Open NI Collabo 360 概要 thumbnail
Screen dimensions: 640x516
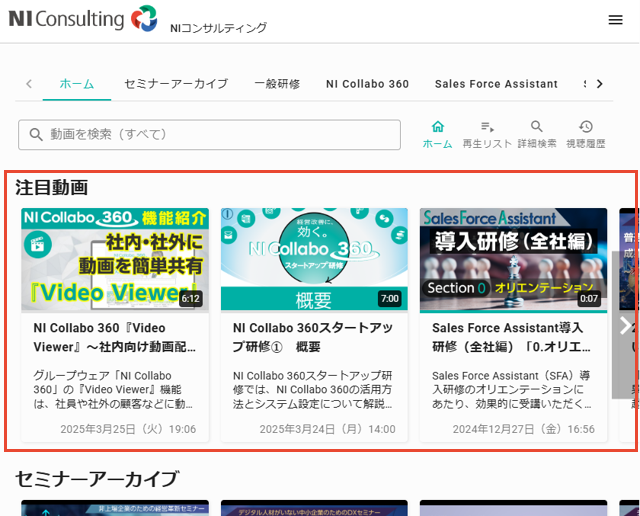(x=314, y=260)
